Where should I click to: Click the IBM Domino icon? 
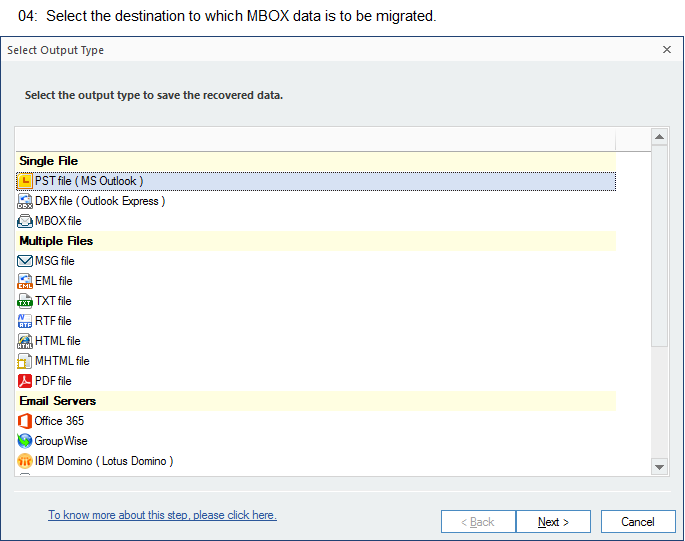coord(25,461)
